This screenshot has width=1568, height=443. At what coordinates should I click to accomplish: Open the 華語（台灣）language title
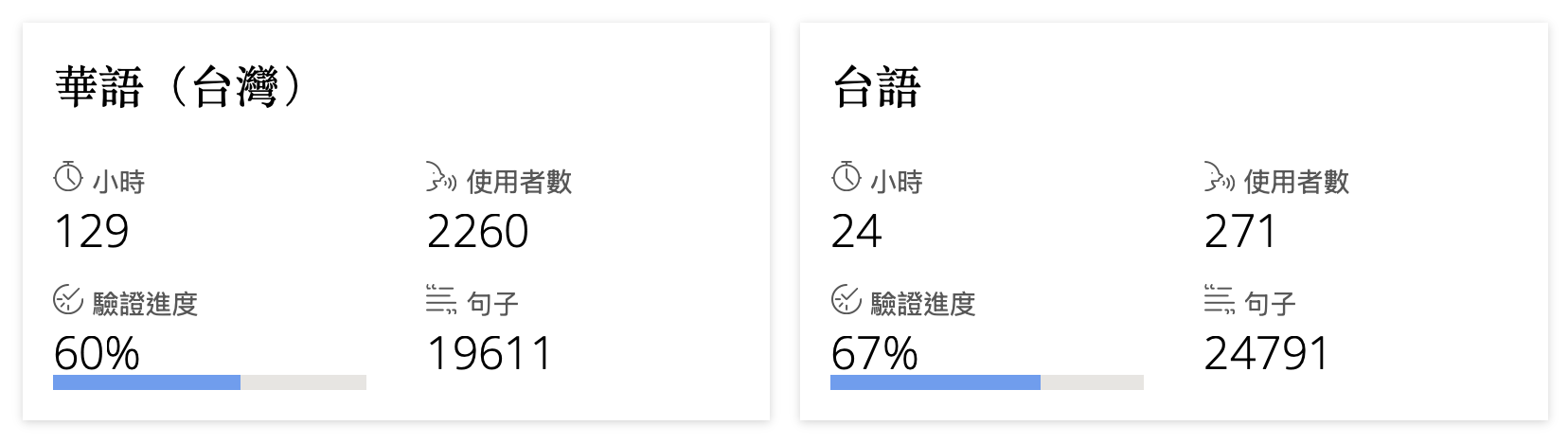click(x=179, y=88)
